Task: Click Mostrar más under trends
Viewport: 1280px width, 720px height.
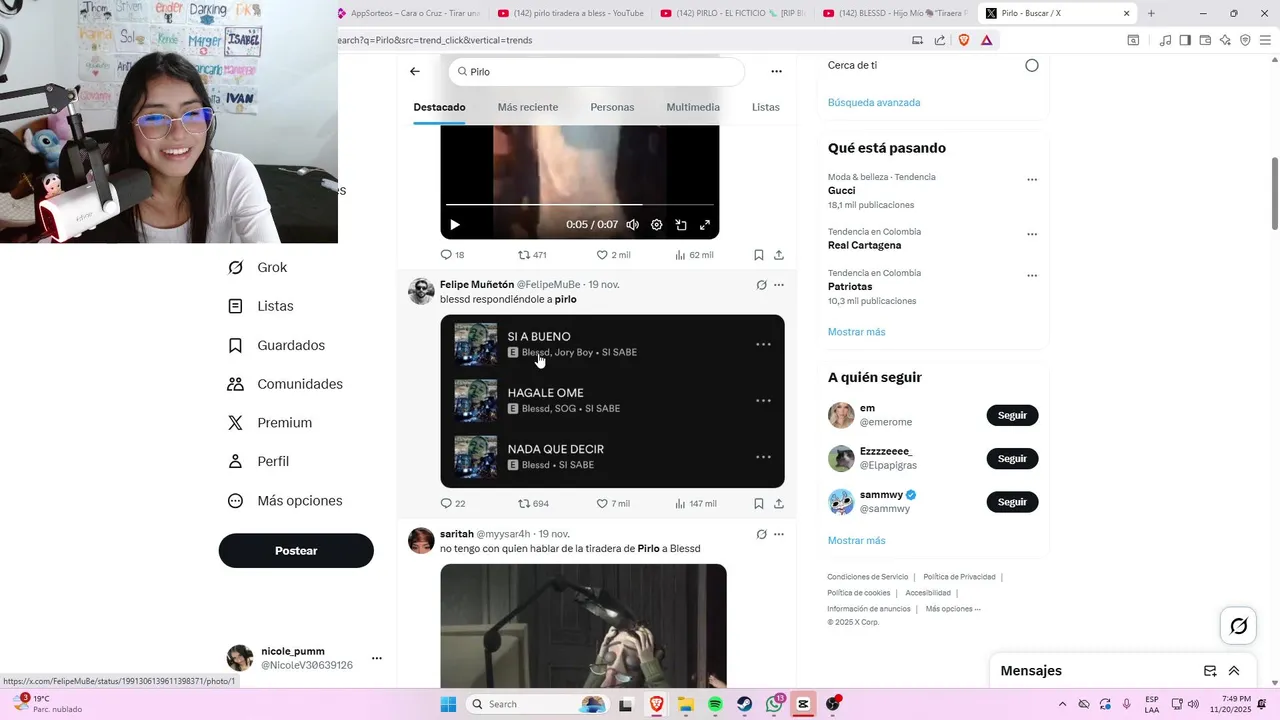Action: 856,332
